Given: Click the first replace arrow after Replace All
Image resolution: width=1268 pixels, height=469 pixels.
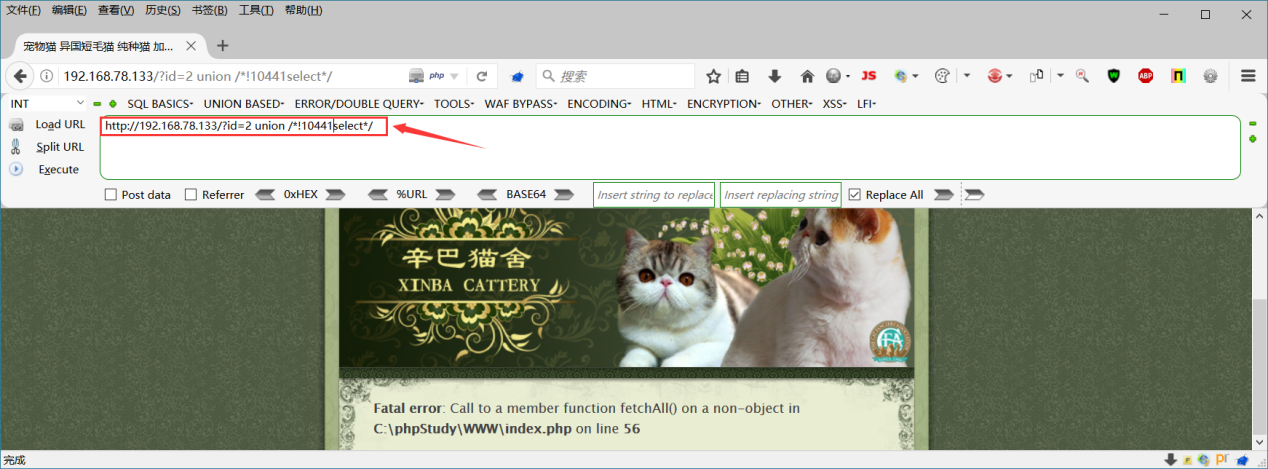Looking at the screenshot, I should (x=943, y=195).
